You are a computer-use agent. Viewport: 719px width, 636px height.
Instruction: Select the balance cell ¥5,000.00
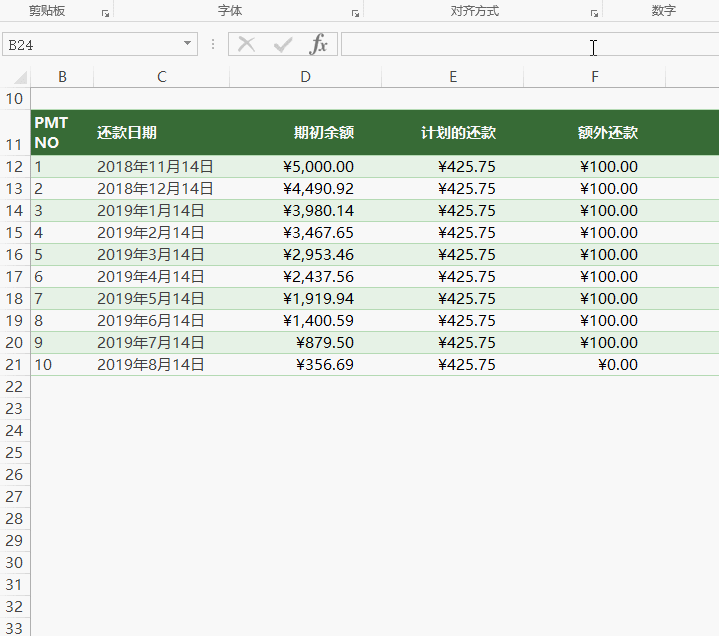pos(305,166)
